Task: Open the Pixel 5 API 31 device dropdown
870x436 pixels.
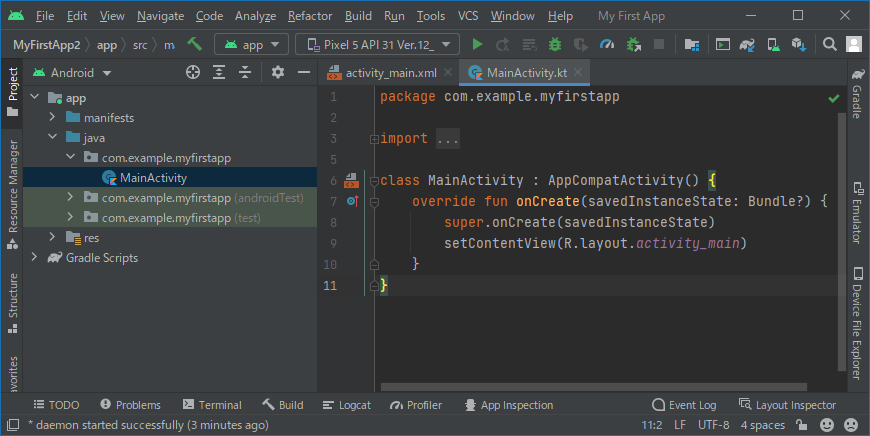Action: tap(377, 44)
